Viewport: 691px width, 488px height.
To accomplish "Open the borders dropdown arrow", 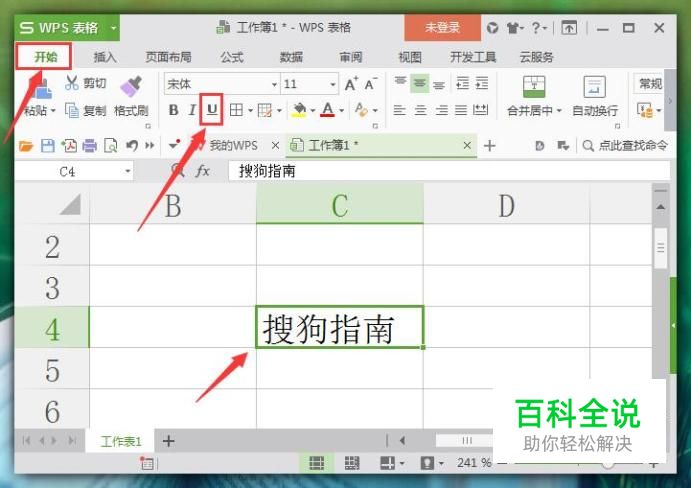I will (249, 111).
